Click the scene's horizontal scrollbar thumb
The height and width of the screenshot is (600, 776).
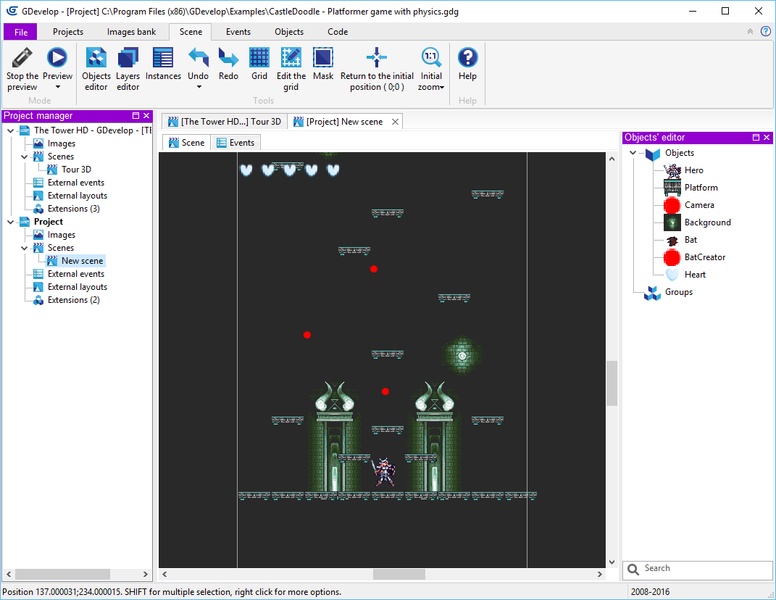(398, 574)
